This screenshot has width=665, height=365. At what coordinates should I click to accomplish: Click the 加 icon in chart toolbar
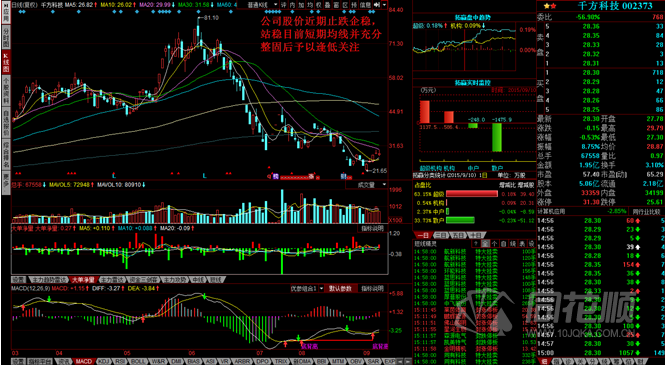pos(301,5)
